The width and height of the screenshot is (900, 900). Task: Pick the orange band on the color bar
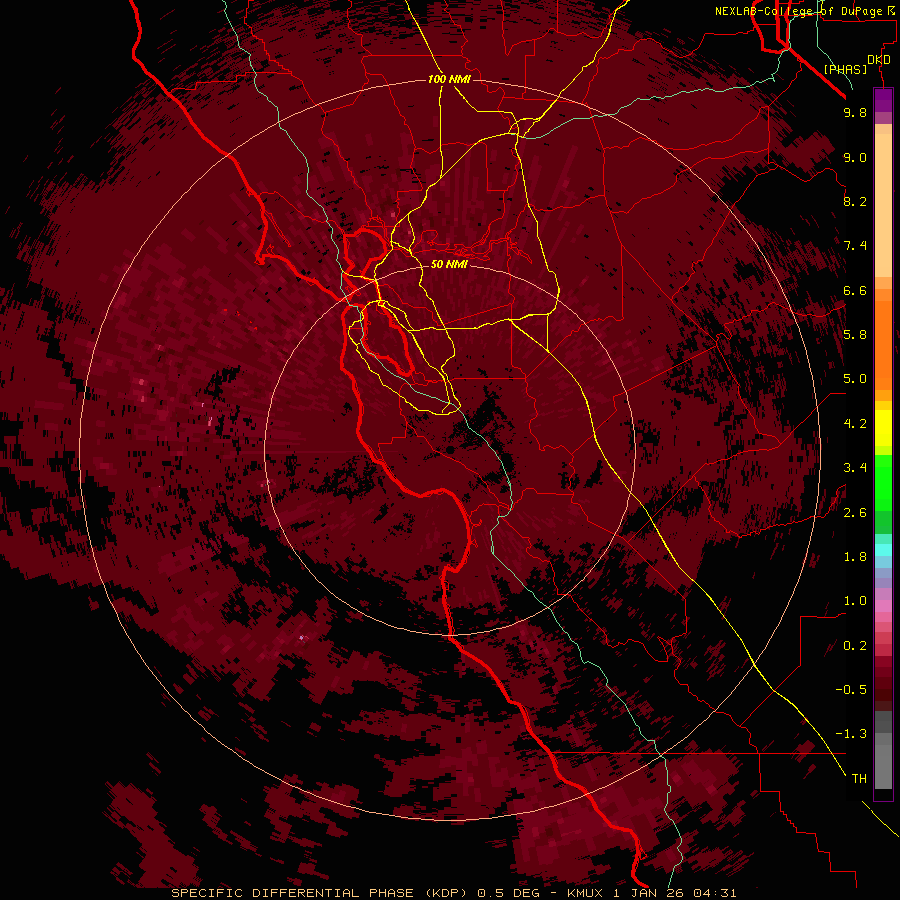tap(883, 346)
